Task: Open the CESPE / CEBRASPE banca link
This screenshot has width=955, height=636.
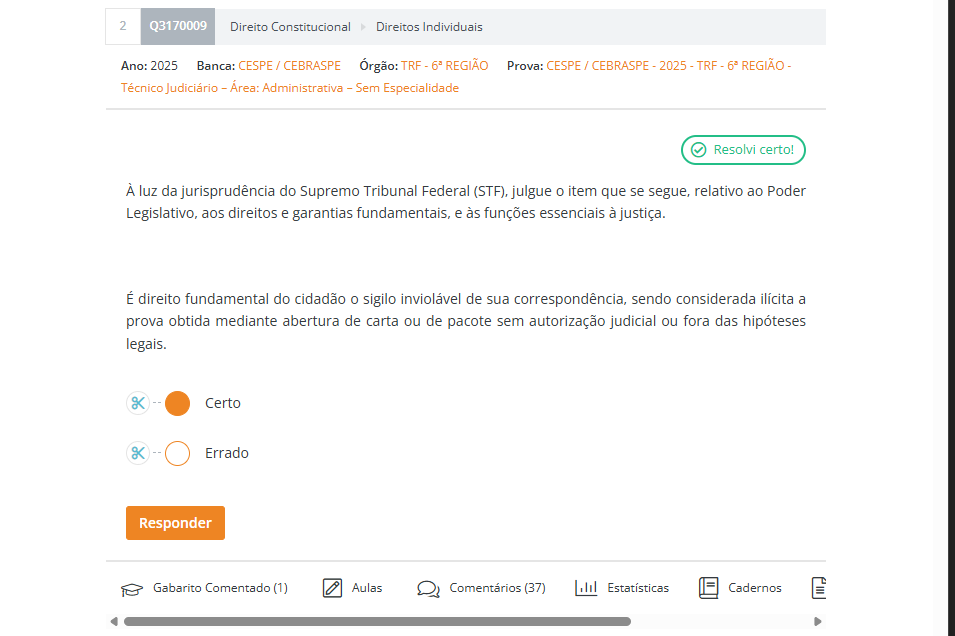Action: [x=289, y=66]
